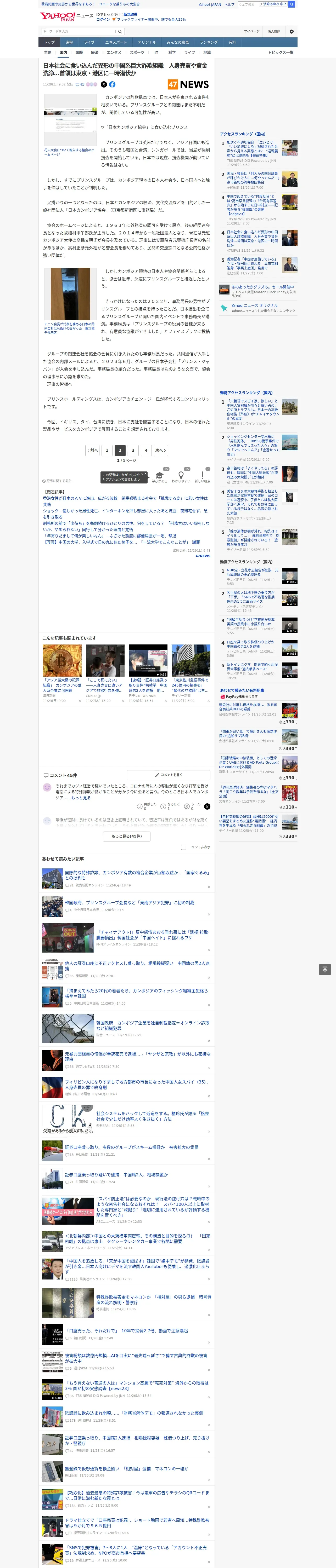Screen dimensions: 336x1568
Task: Toggle the コメント非表示 checkbox
Action: pyautogui.click(x=183, y=847)
